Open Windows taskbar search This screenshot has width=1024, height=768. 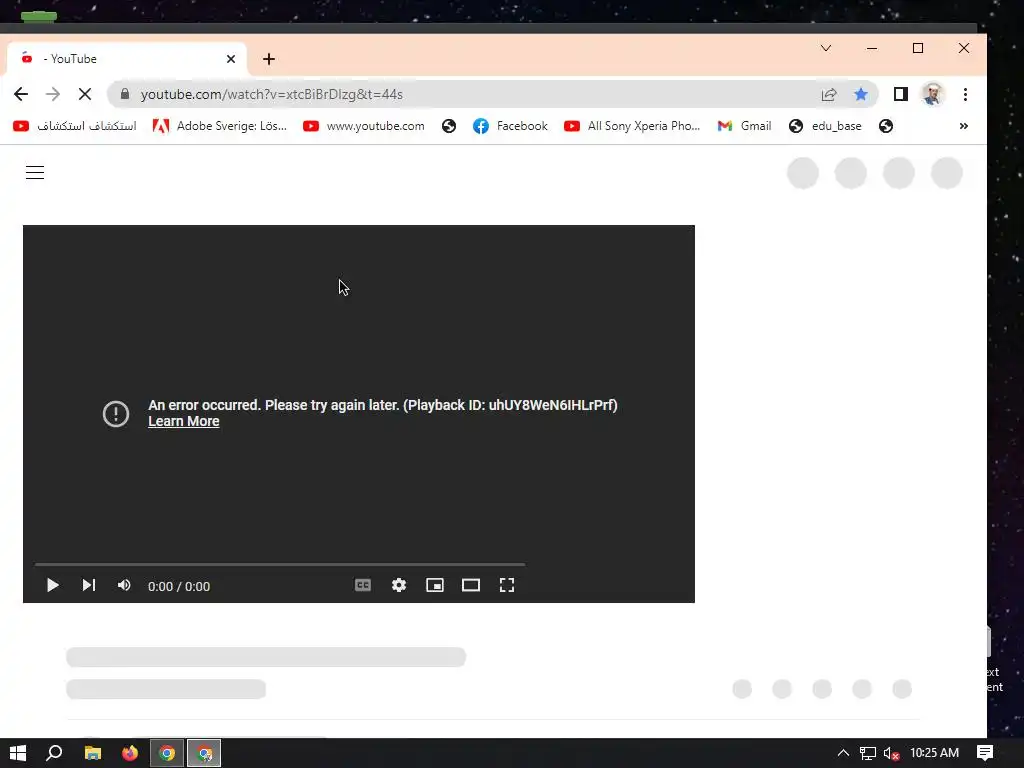[x=54, y=753]
